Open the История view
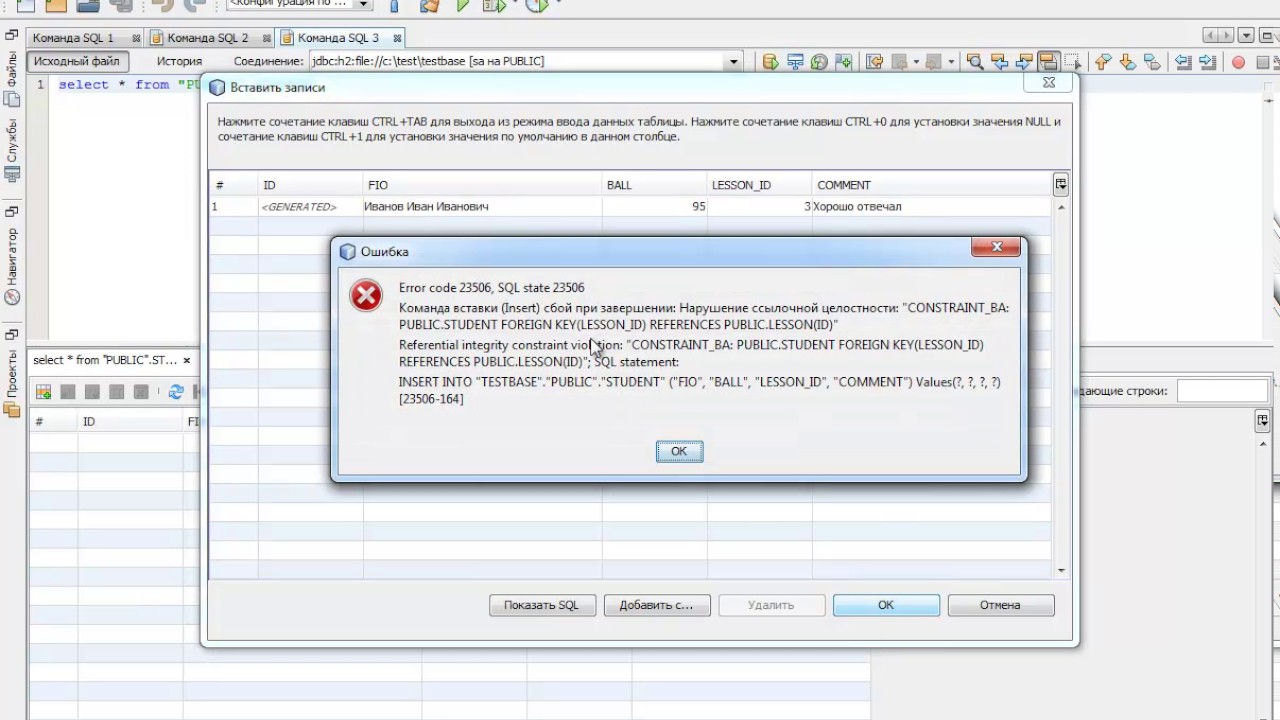 [179, 61]
